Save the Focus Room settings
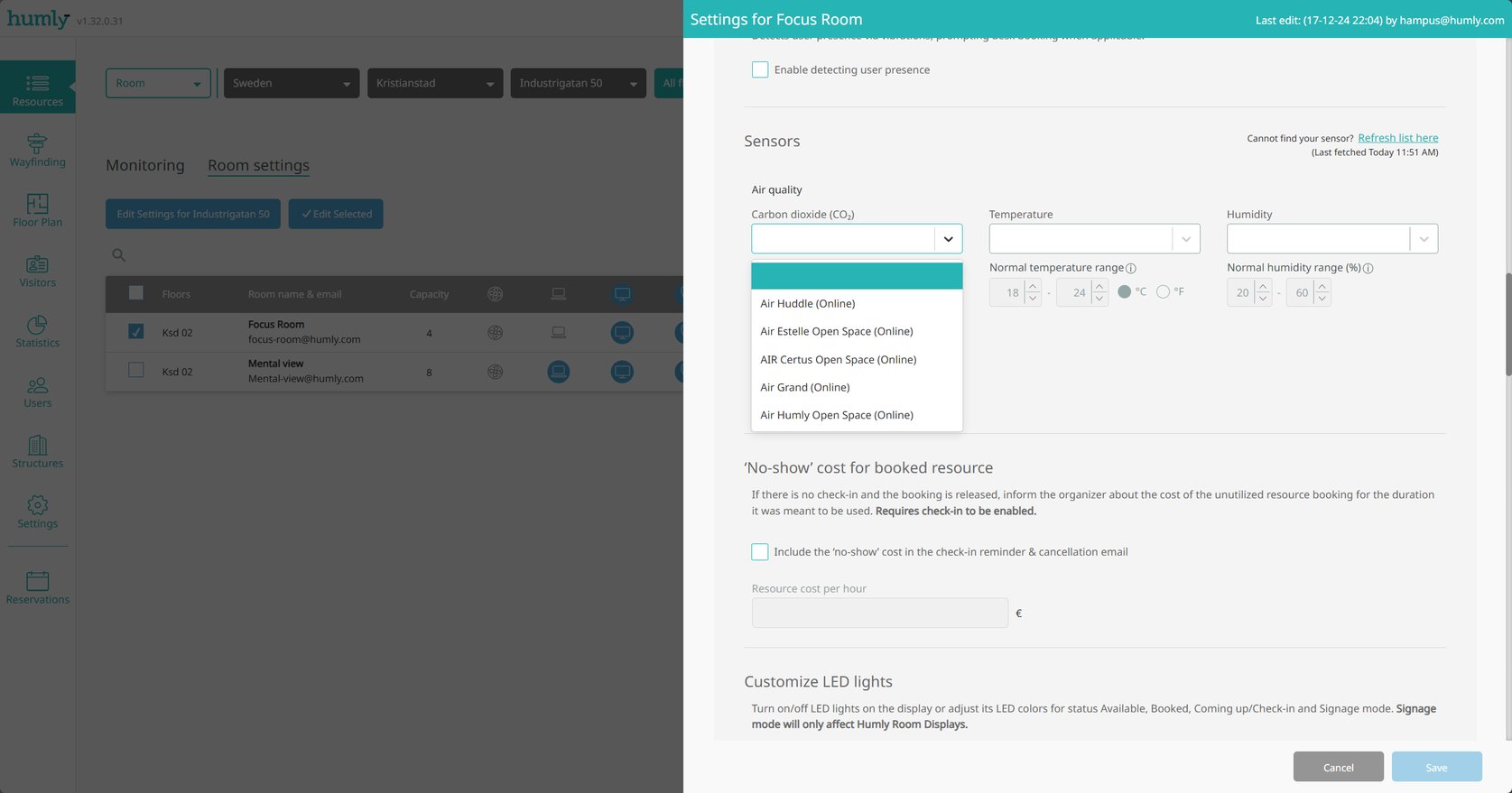Viewport: 1512px width, 793px height. coord(1436,767)
